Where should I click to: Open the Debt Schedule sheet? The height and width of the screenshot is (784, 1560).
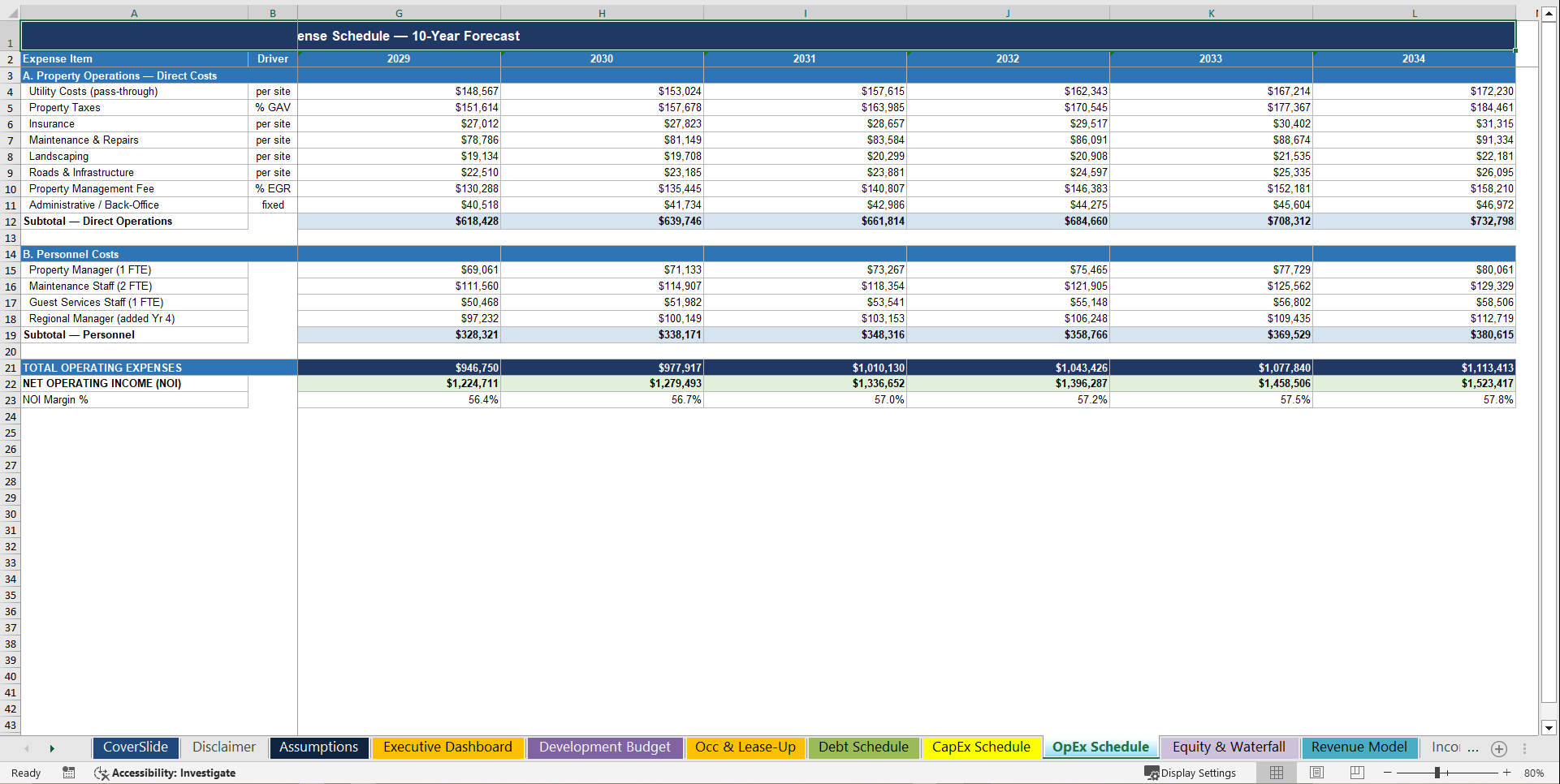(863, 747)
